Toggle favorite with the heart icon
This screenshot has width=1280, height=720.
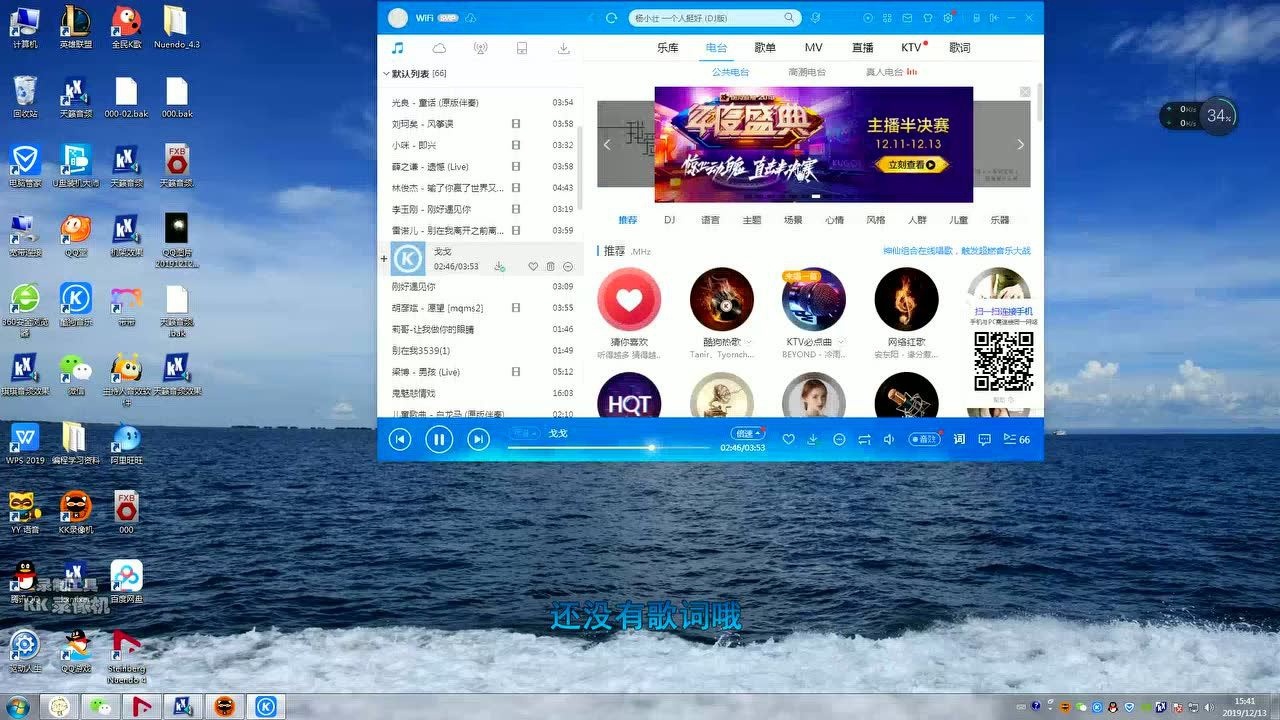tap(789, 439)
